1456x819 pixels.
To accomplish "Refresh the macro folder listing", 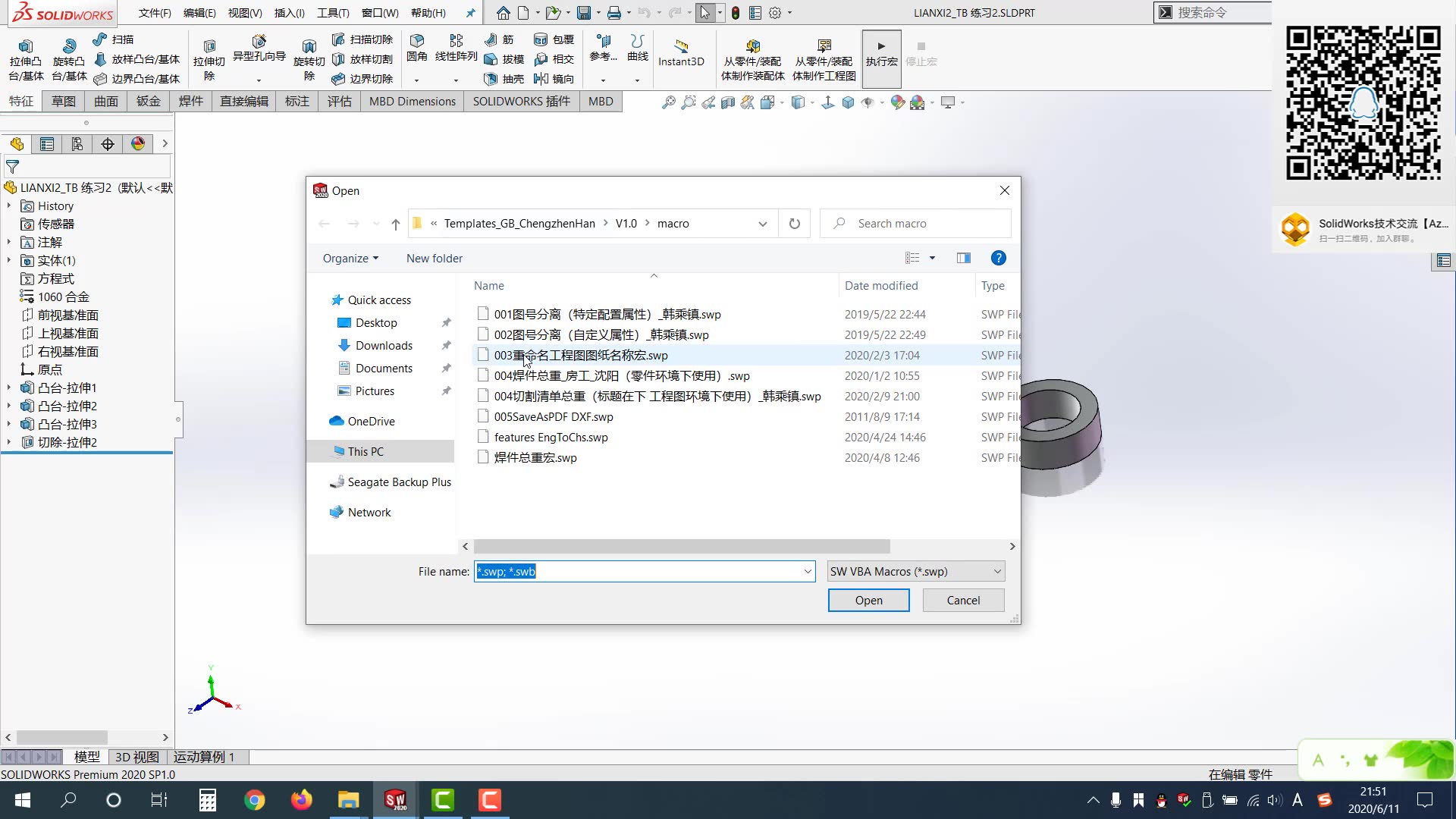I will [794, 224].
